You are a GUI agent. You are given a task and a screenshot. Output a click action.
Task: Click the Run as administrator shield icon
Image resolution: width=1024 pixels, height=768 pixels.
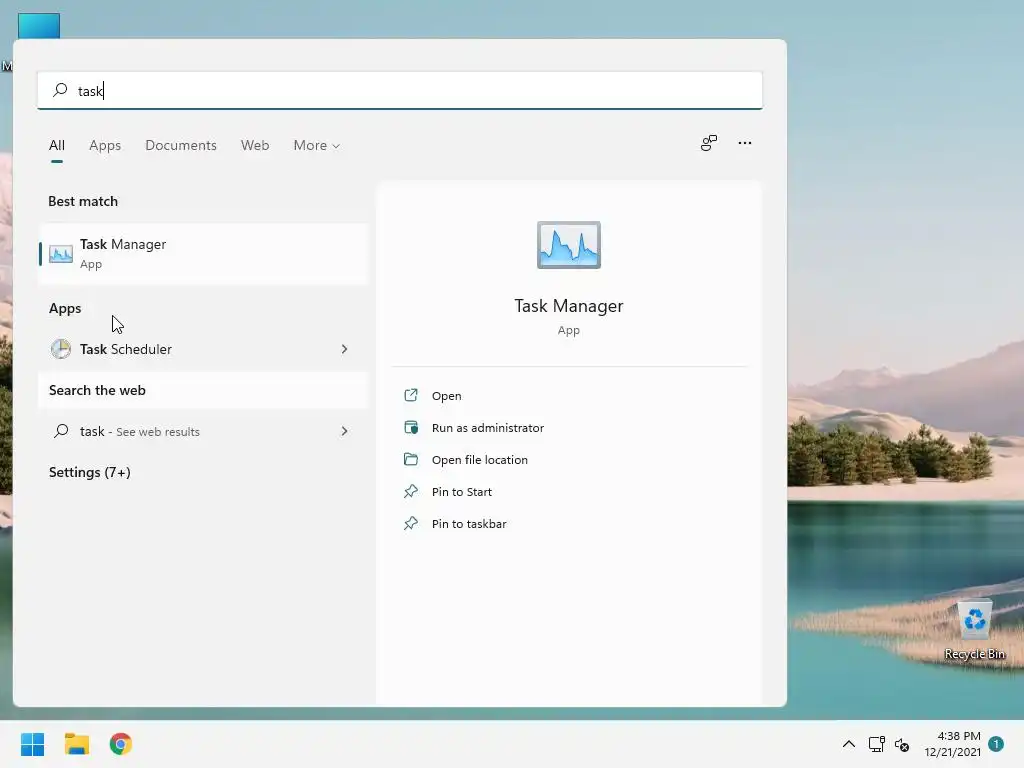(411, 427)
